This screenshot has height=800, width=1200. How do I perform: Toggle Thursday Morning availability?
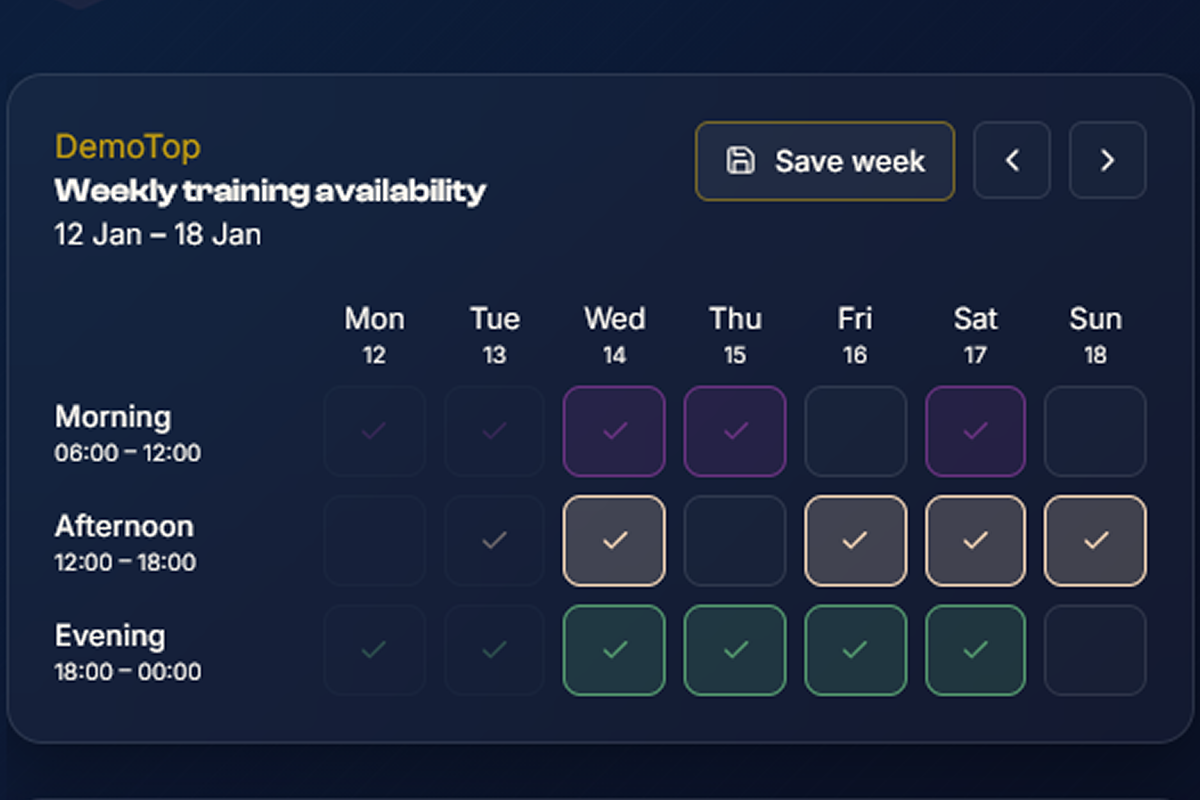(x=734, y=431)
